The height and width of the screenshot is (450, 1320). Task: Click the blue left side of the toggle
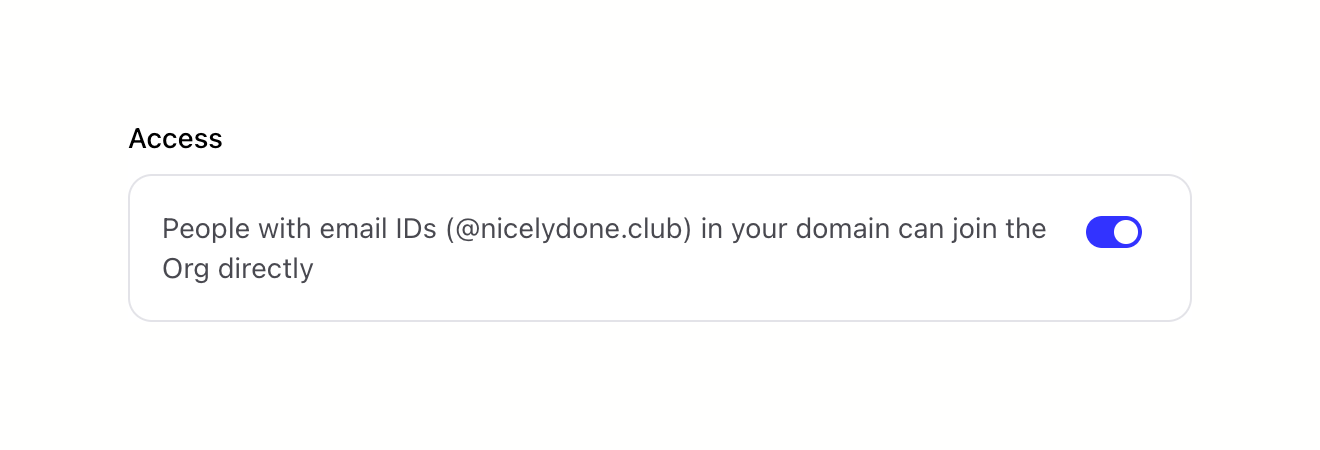tap(1099, 232)
